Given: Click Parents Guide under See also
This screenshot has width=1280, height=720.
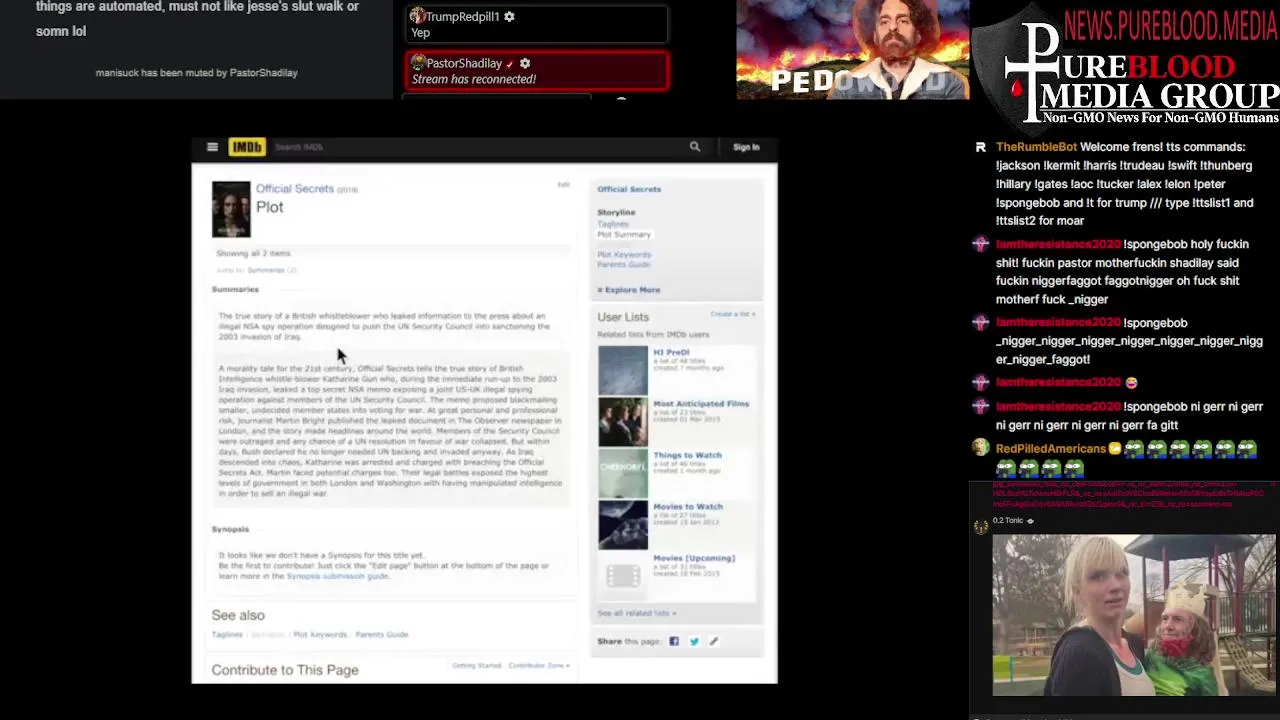Looking at the screenshot, I should (x=381, y=634).
